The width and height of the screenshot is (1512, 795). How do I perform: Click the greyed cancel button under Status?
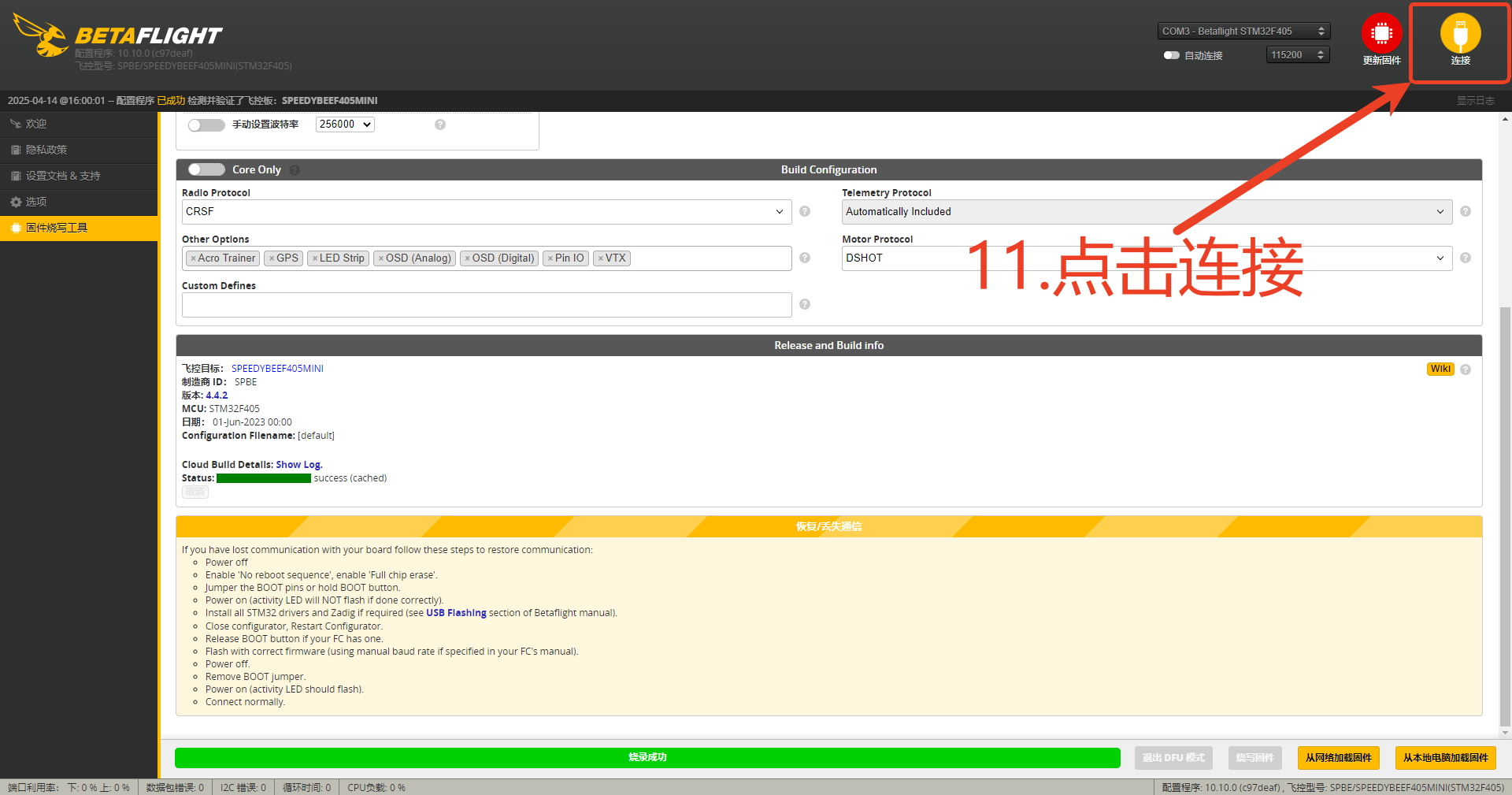coord(195,492)
